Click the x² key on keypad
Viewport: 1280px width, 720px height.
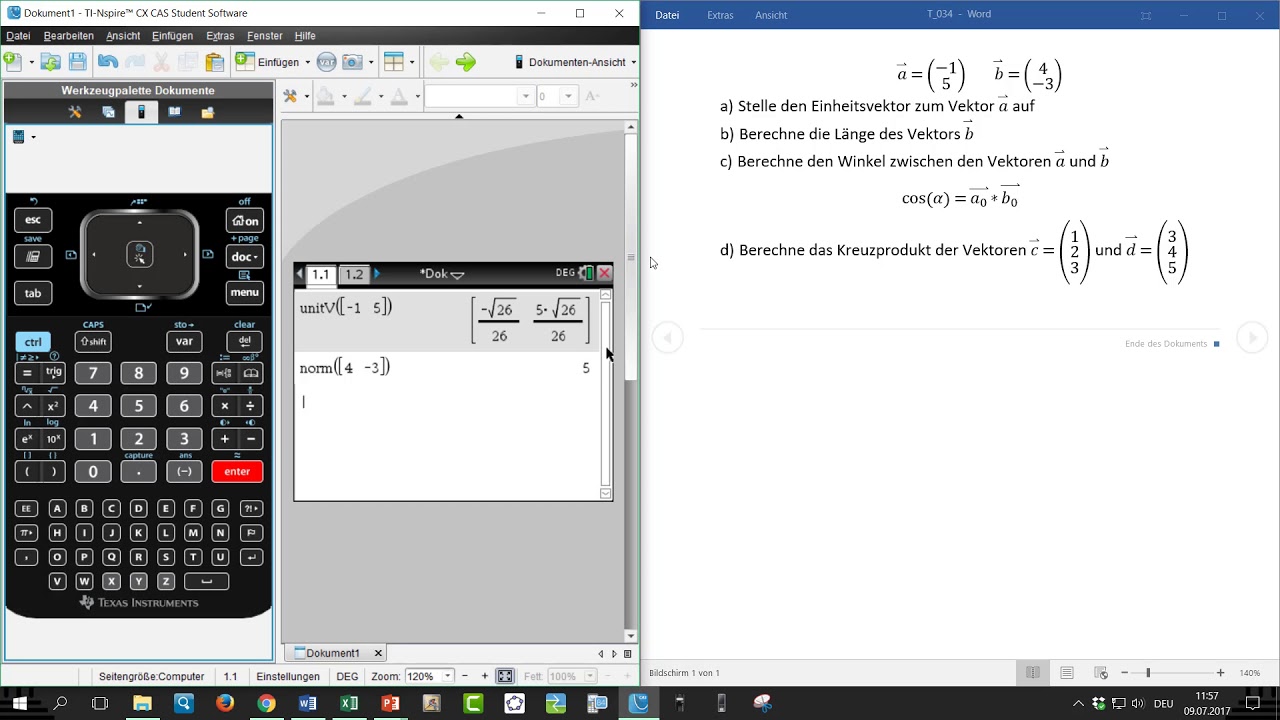pos(53,406)
